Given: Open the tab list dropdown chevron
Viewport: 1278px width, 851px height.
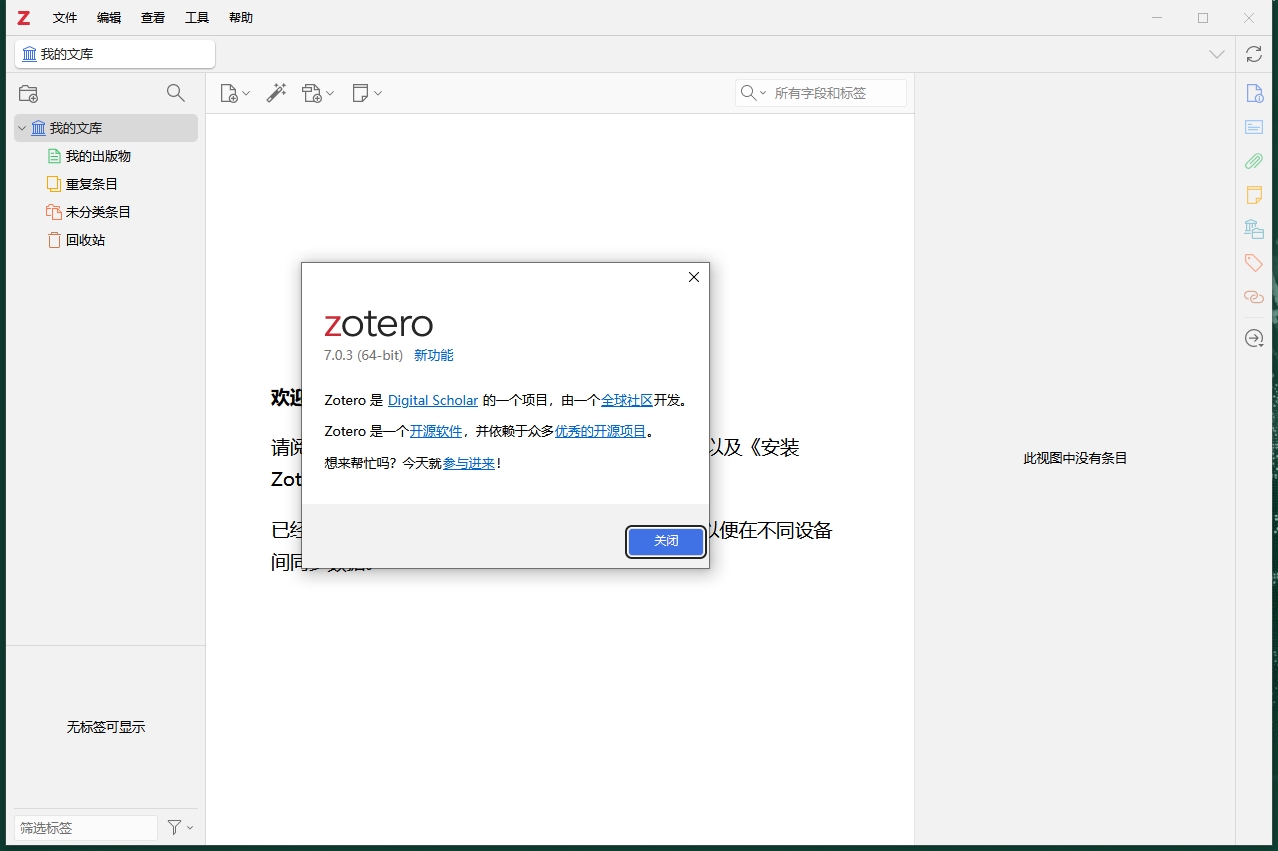Looking at the screenshot, I should point(1217,54).
